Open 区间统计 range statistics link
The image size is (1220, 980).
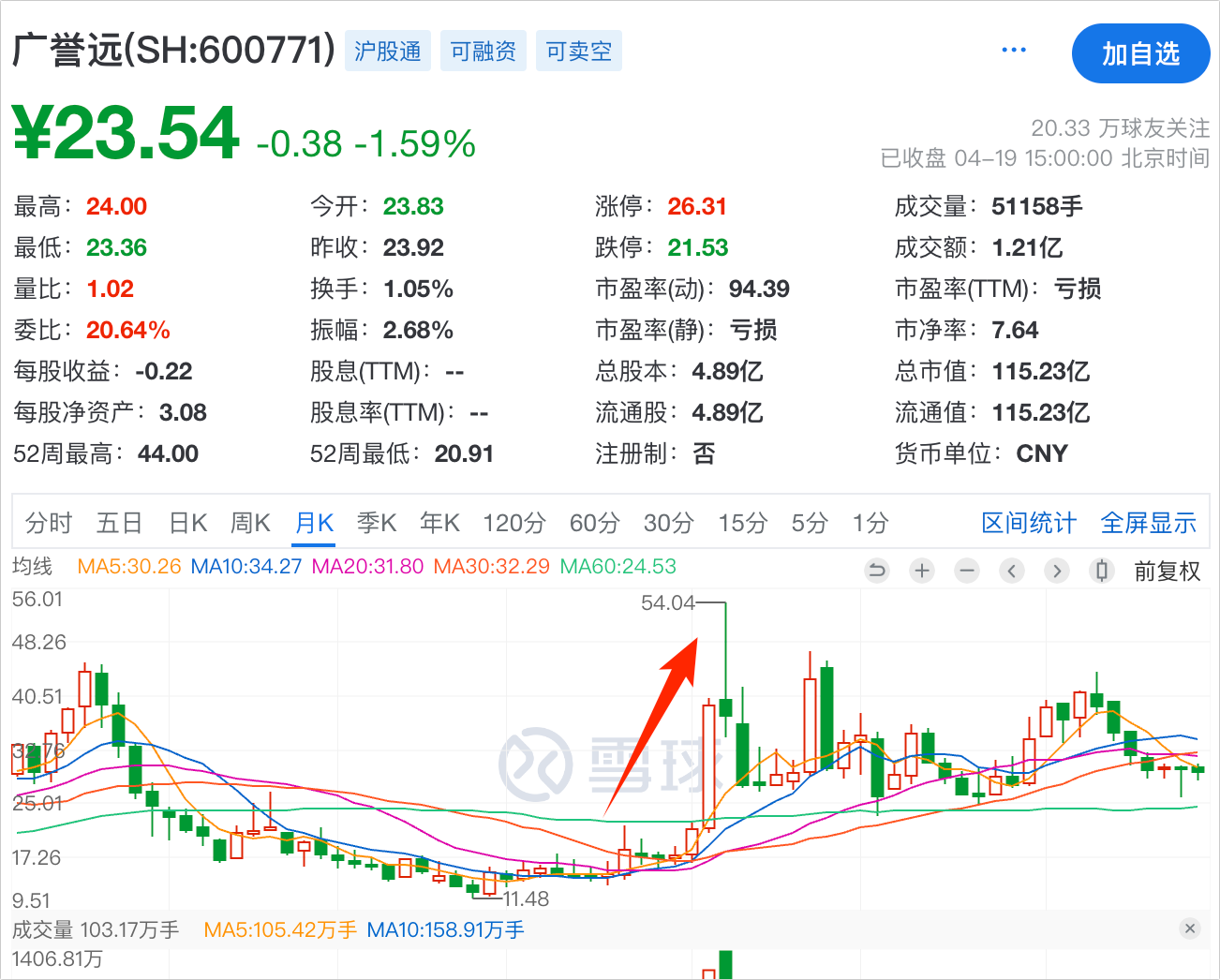[1028, 523]
